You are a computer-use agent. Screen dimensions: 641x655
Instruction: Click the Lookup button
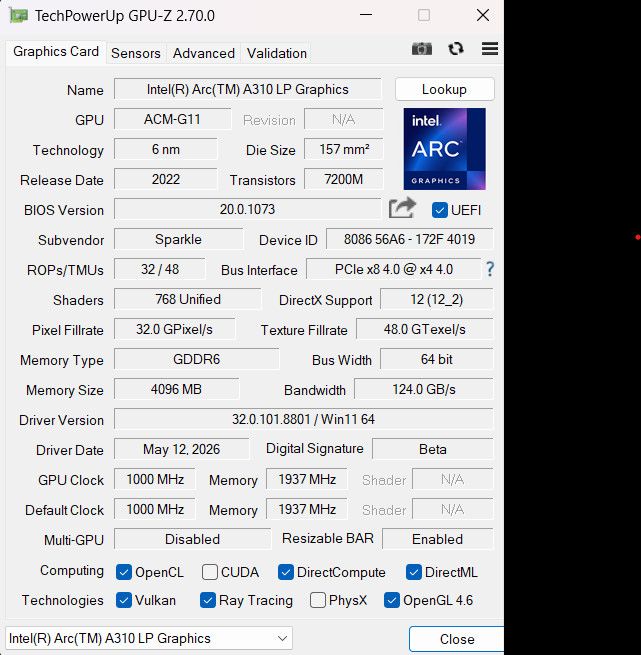(445, 89)
